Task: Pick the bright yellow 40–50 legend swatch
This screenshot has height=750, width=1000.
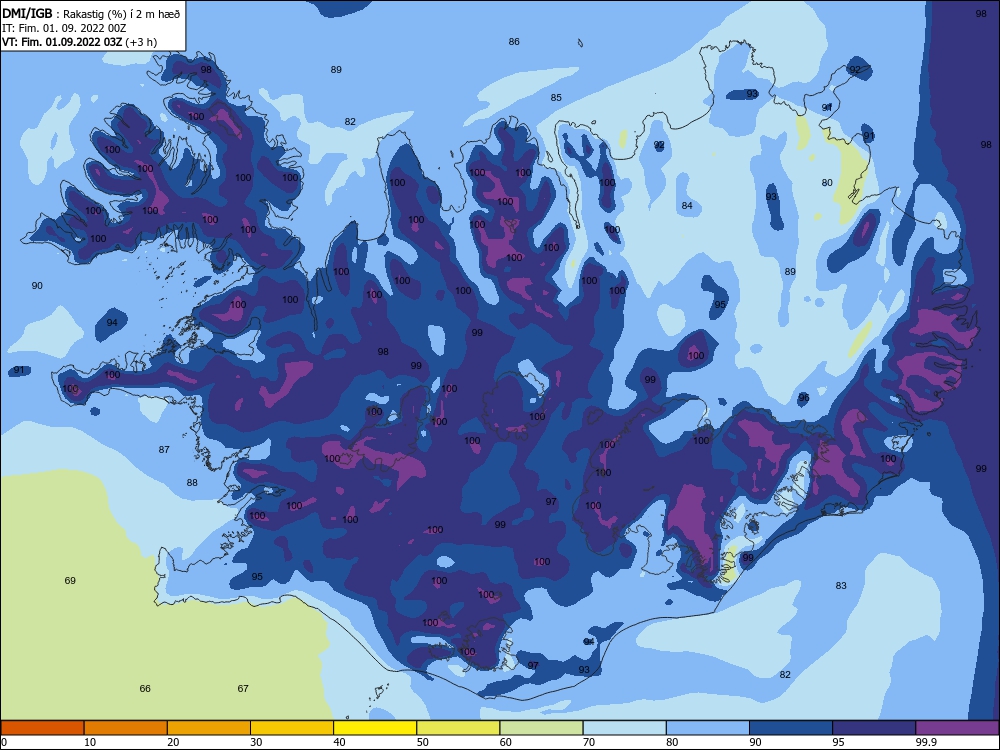Action: point(375,728)
